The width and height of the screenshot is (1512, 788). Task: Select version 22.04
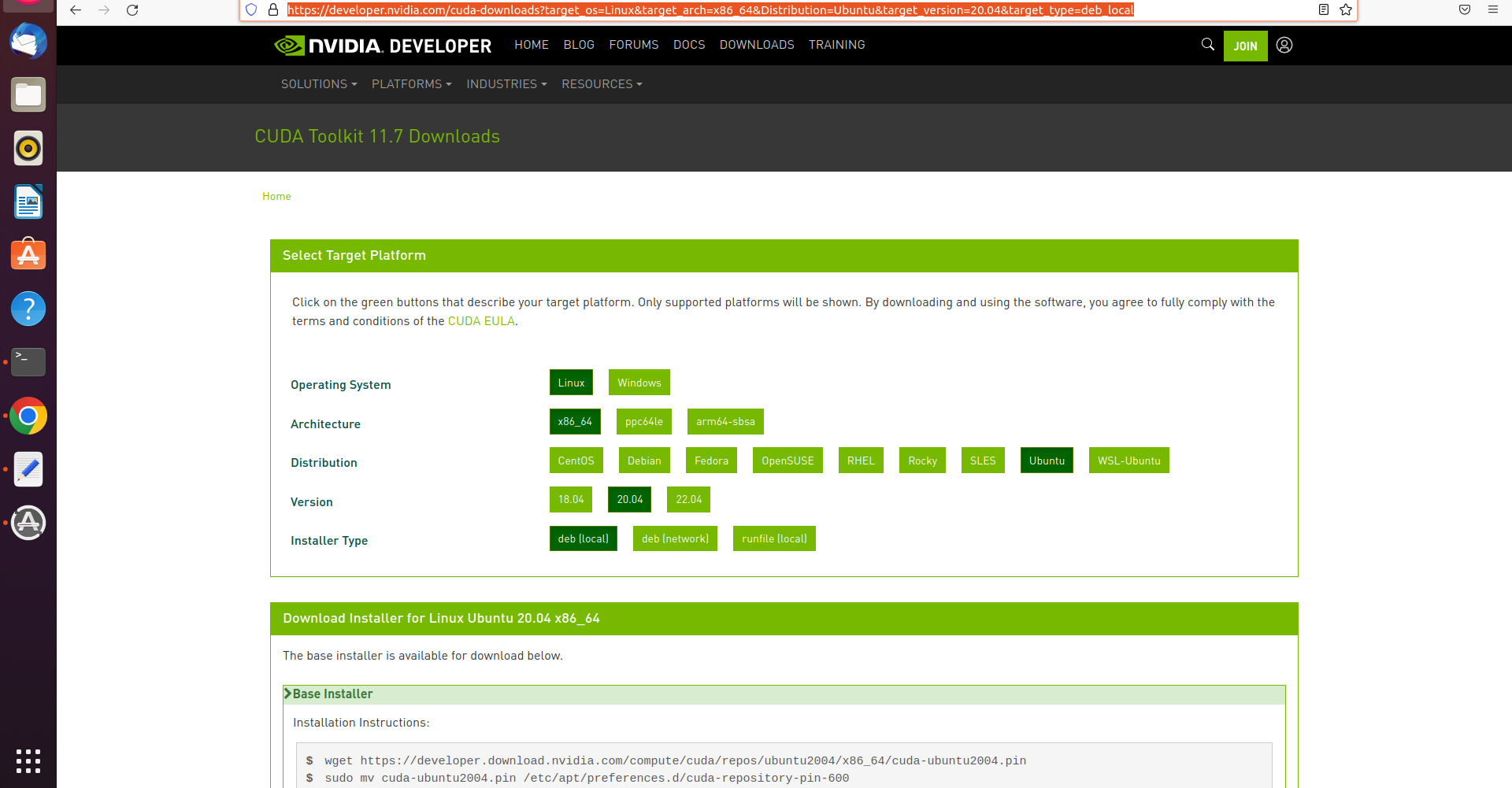coord(689,500)
